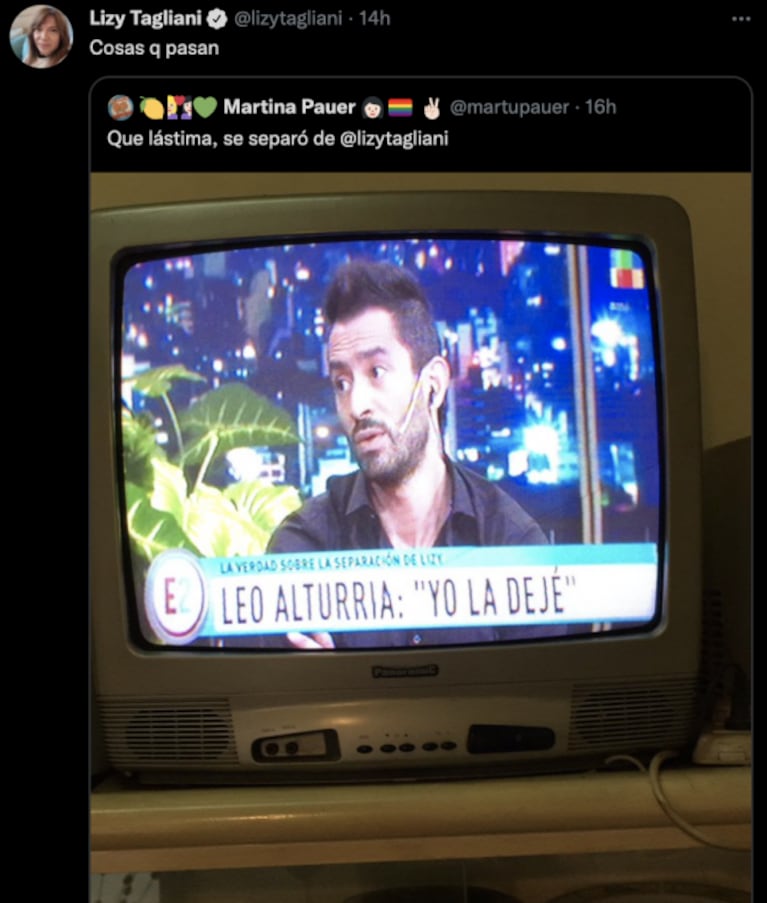Image resolution: width=767 pixels, height=903 pixels.
Task: Click the 14h timestamp
Action: [x=374, y=19]
